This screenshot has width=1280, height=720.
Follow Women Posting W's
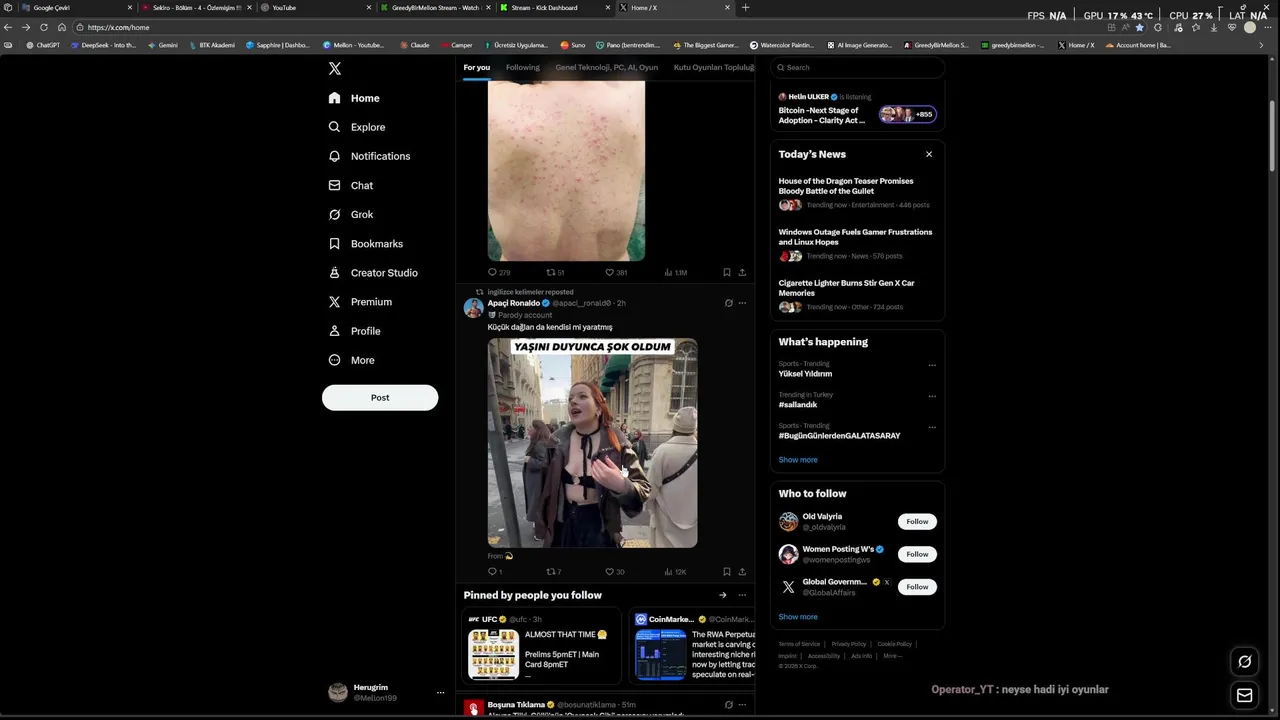click(917, 554)
